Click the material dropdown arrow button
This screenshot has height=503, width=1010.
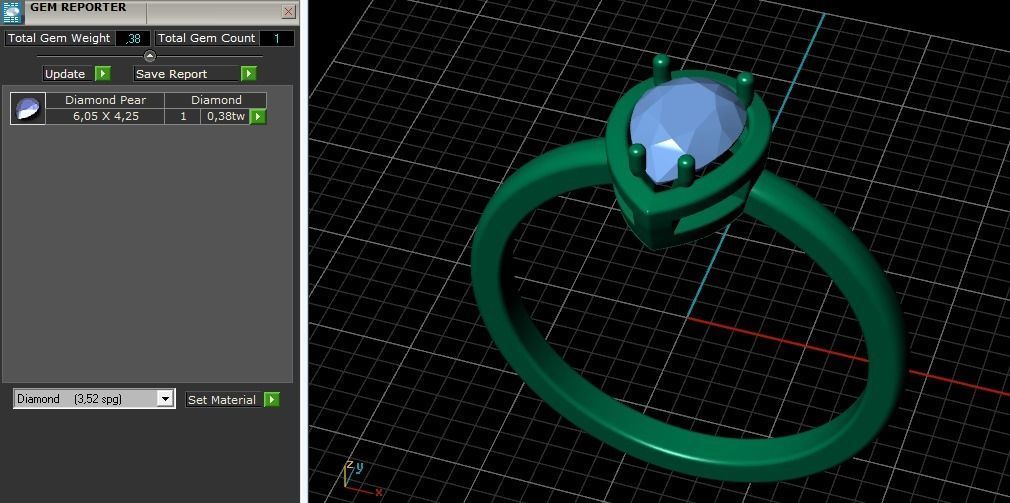166,399
